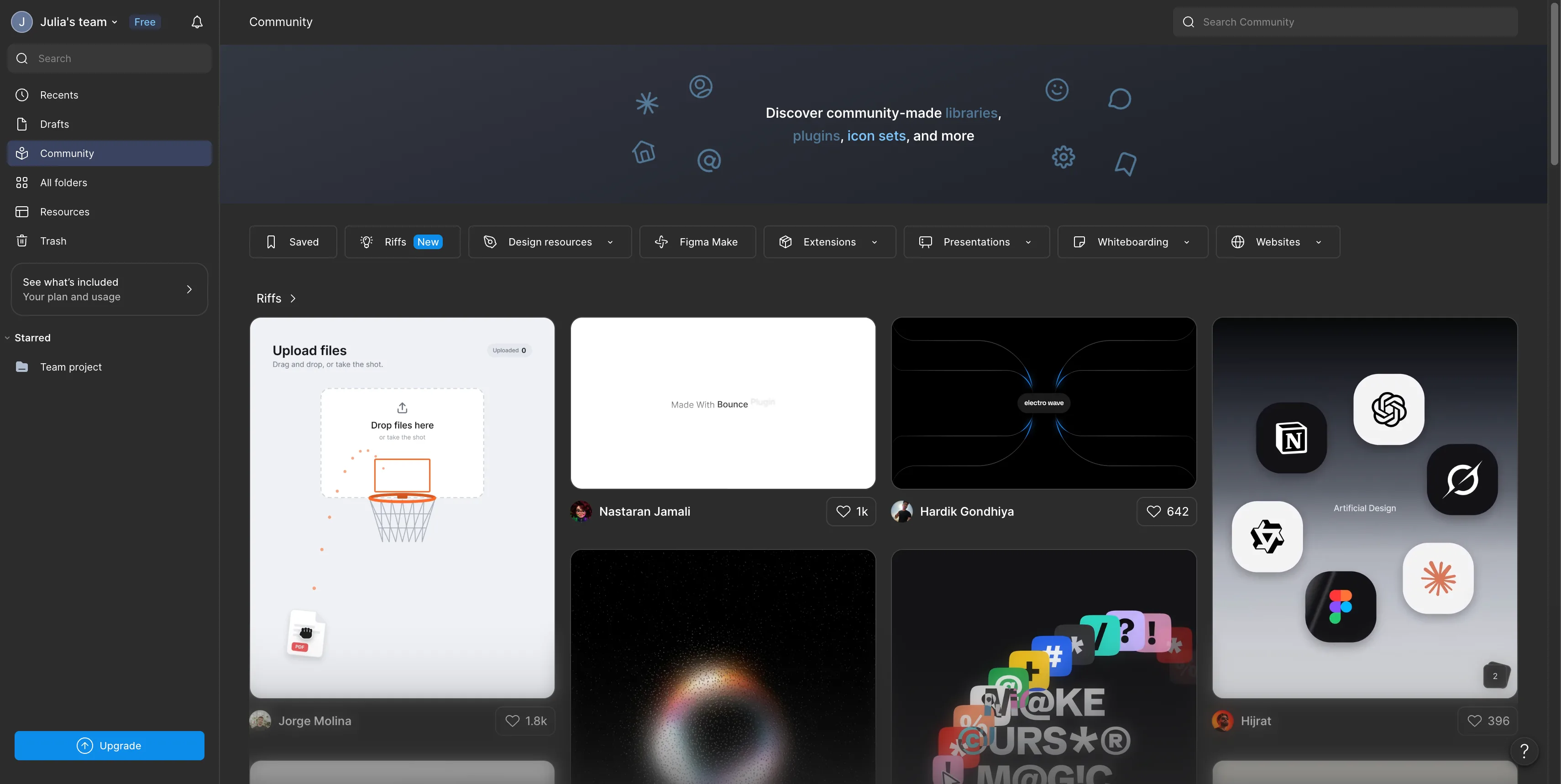Click the icon sets link in banner
The image size is (1561, 784).
(x=876, y=136)
